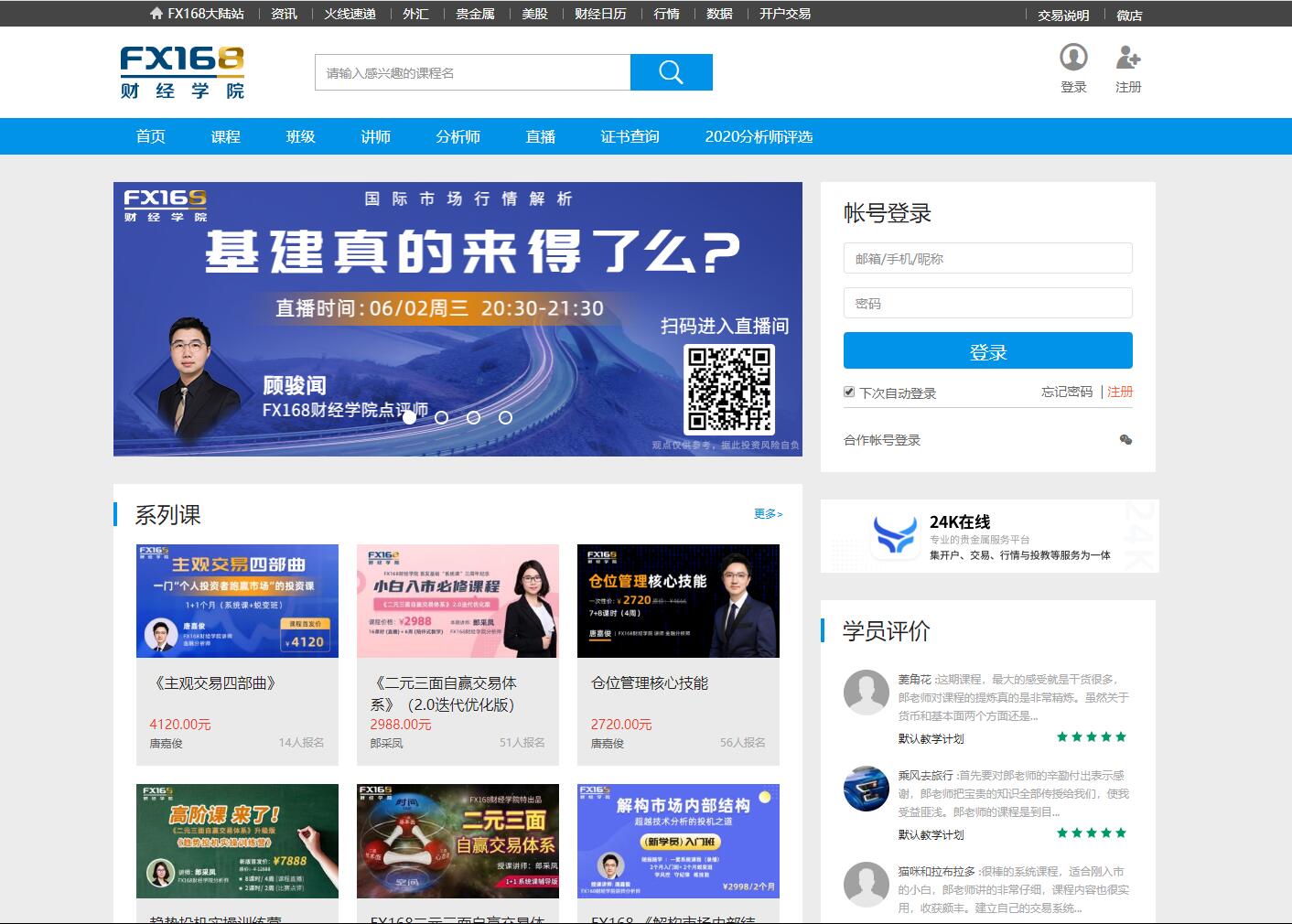The image size is (1292, 924).
Task: Click 美股 in the top bar
Action: pos(534,14)
